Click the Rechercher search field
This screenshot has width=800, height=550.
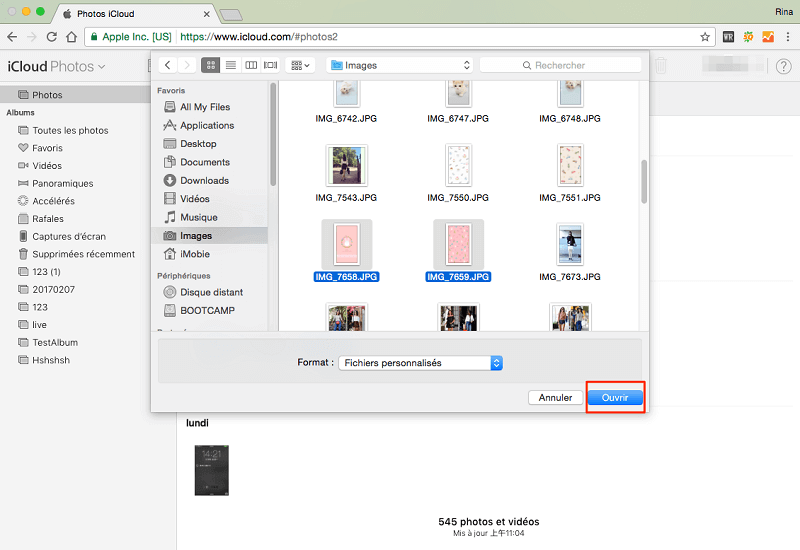[x=560, y=65]
